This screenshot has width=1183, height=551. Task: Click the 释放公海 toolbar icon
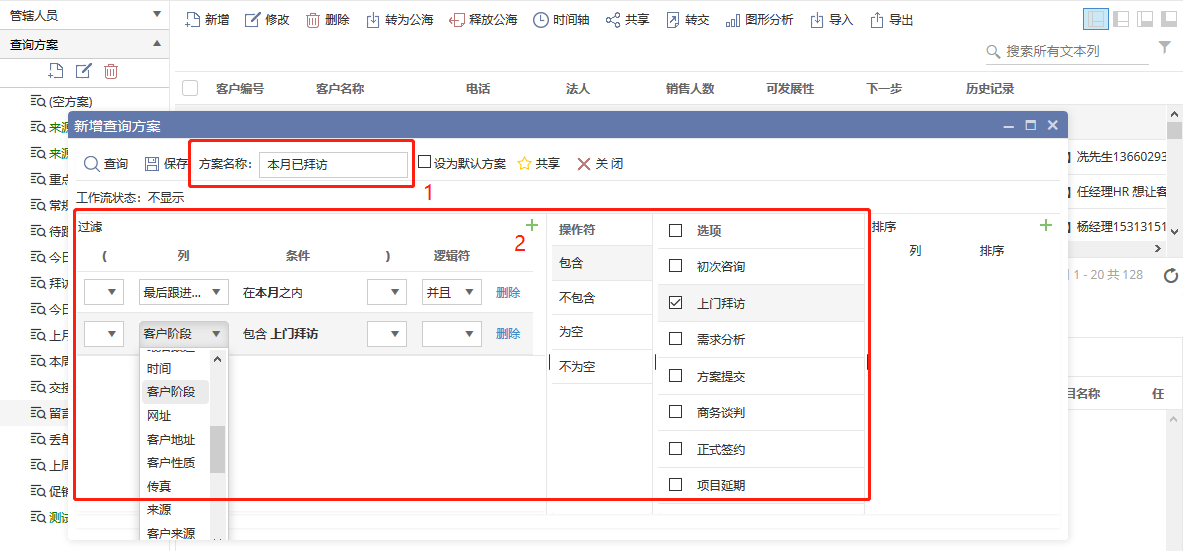click(x=457, y=20)
